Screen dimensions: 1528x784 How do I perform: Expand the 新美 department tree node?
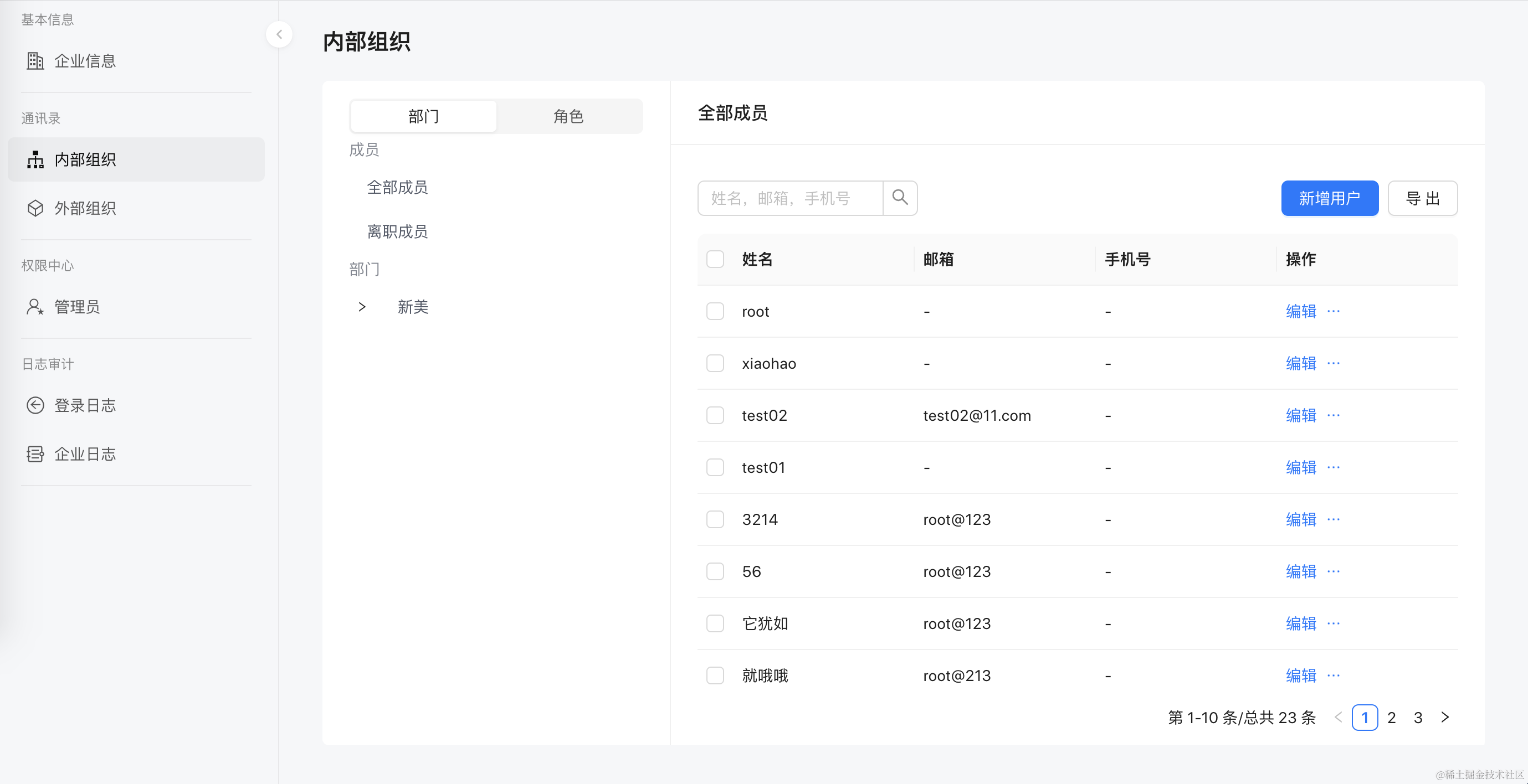362,307
